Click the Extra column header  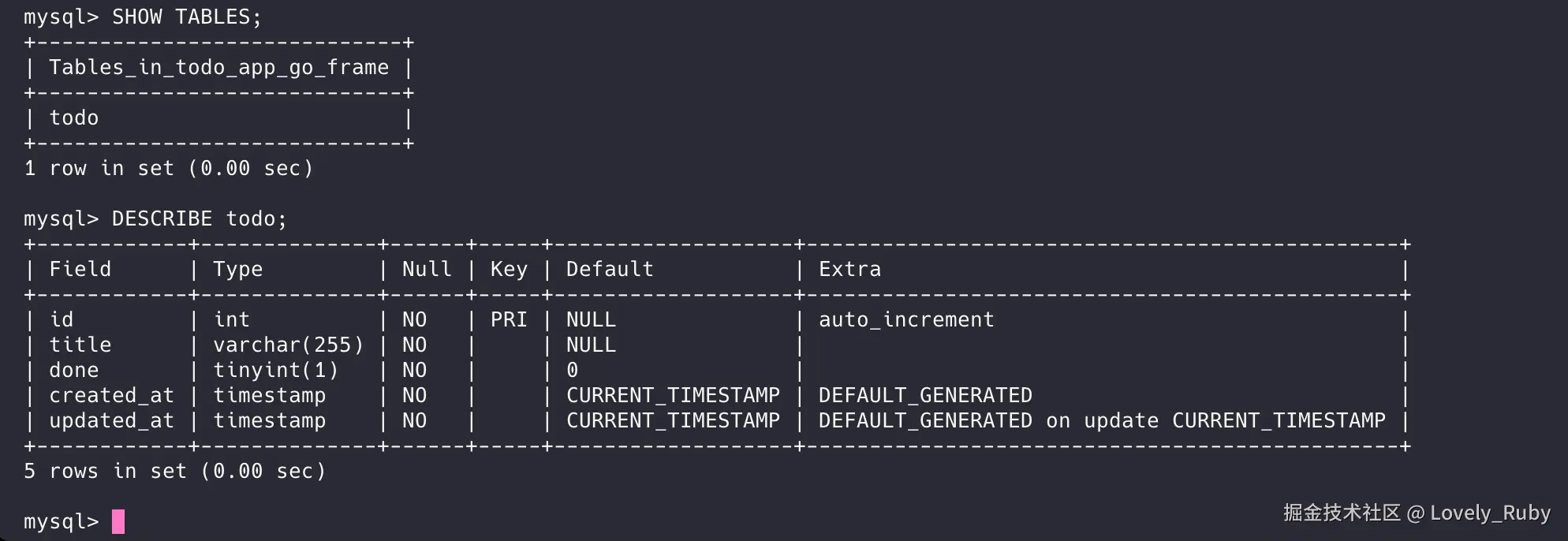(849, 270)
